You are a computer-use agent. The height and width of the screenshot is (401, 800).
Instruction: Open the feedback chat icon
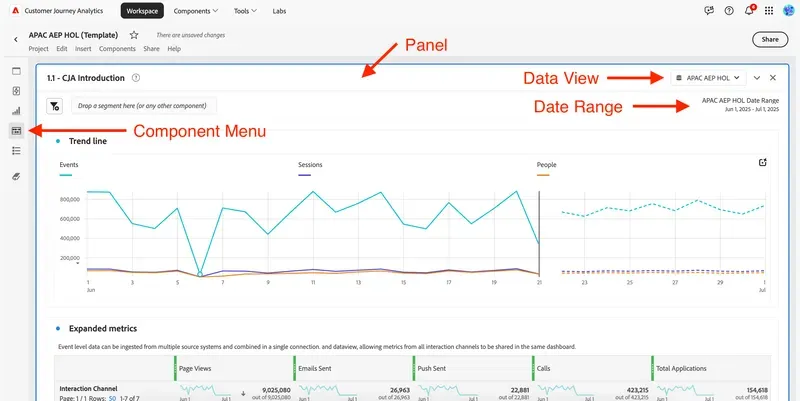coord(709,11)
